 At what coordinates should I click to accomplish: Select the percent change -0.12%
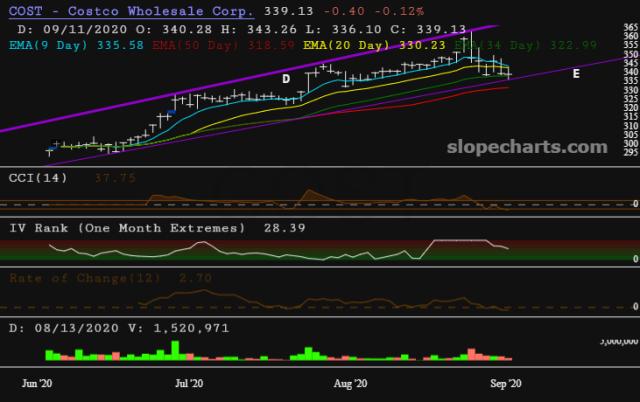(399, 11)
